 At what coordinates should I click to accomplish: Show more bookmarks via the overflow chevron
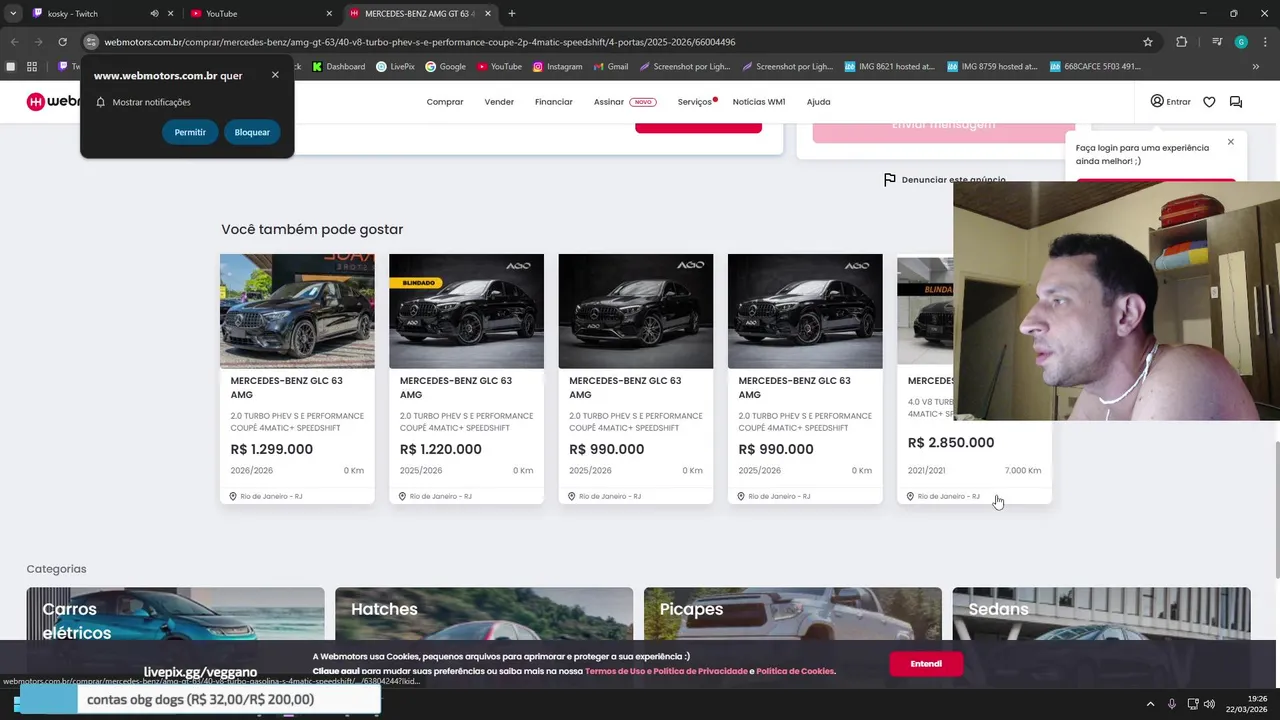pyautogui.click(x=1256, y=67)
